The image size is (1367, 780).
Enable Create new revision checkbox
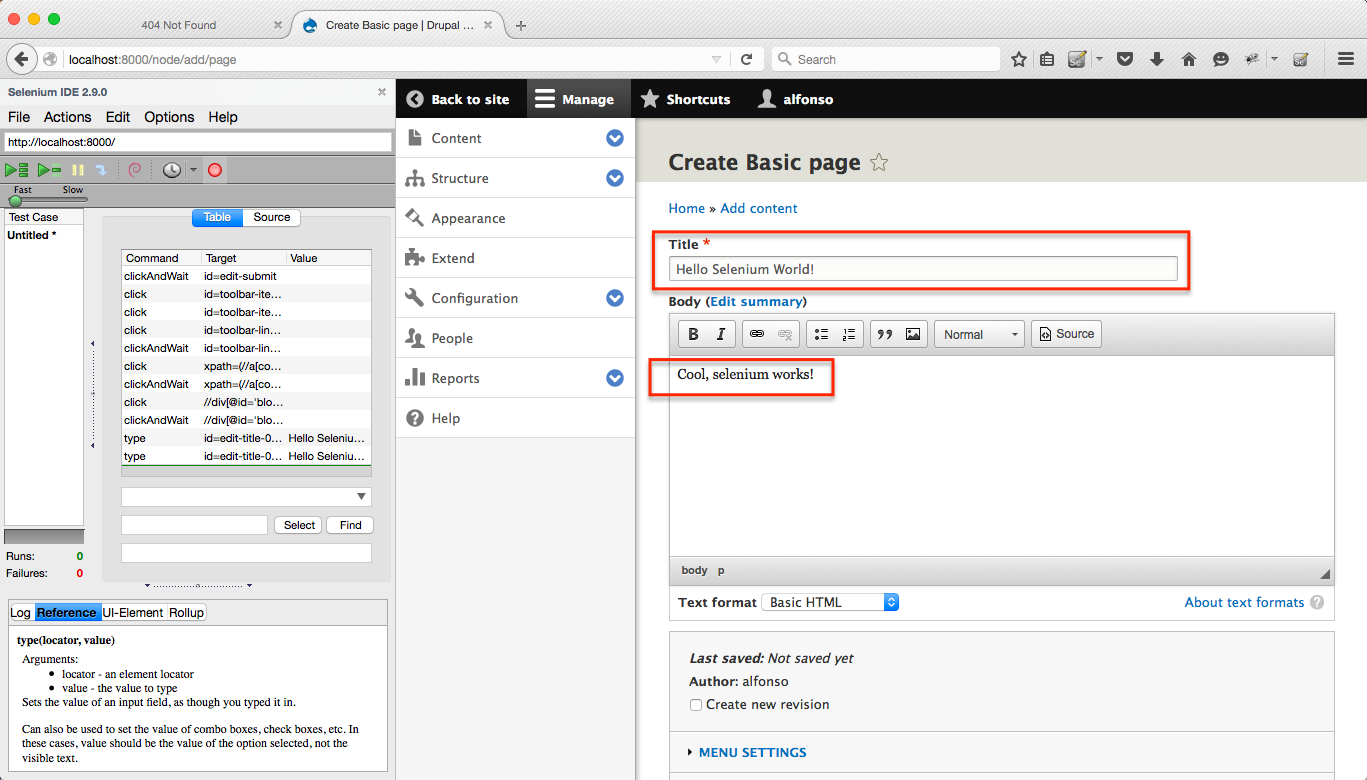pos(696,705)
